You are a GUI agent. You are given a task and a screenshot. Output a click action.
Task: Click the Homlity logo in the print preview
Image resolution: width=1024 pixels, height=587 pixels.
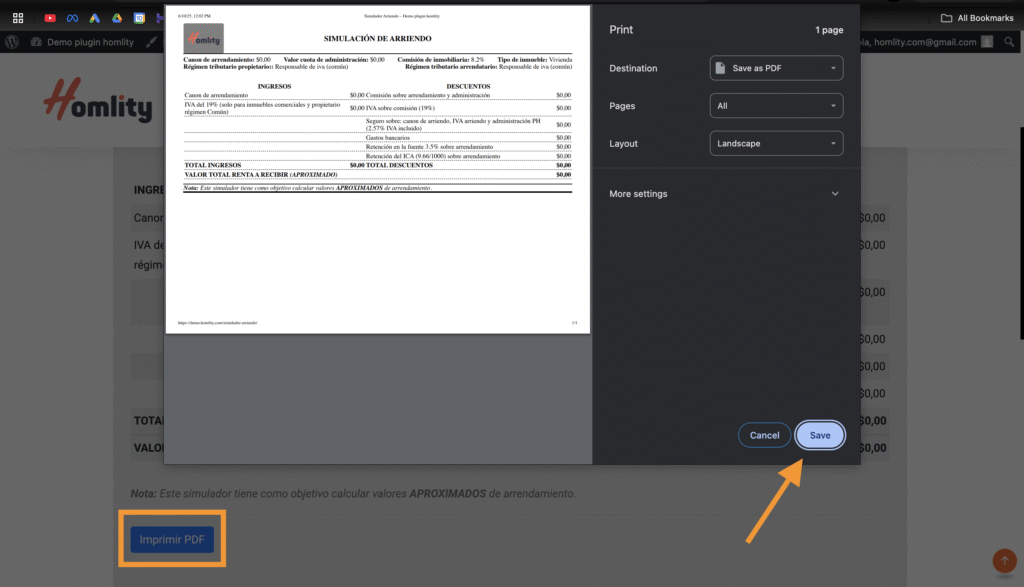(x=203, y=39)
